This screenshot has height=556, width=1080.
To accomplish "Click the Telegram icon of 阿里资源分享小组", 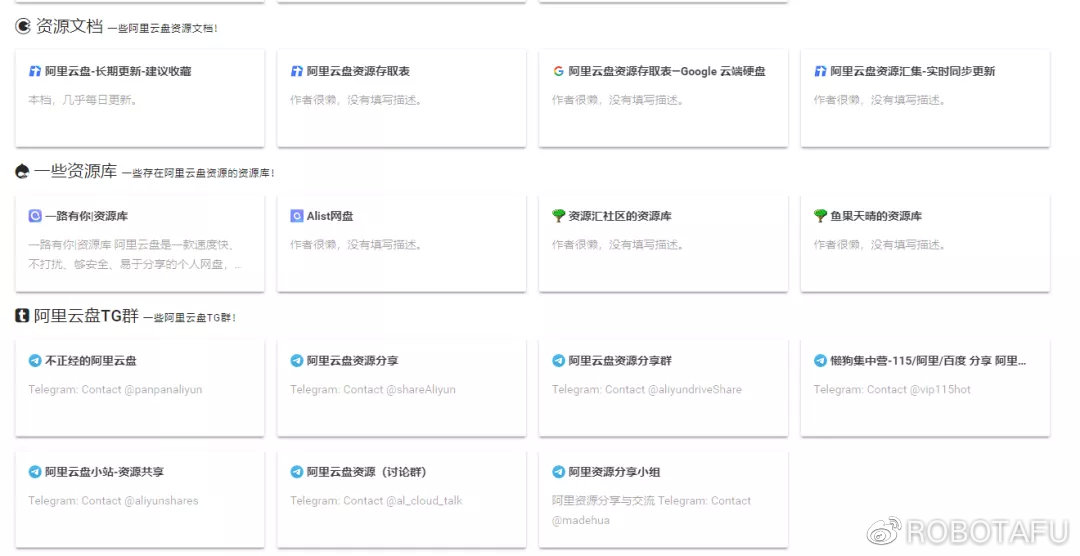I will point(559,472).
